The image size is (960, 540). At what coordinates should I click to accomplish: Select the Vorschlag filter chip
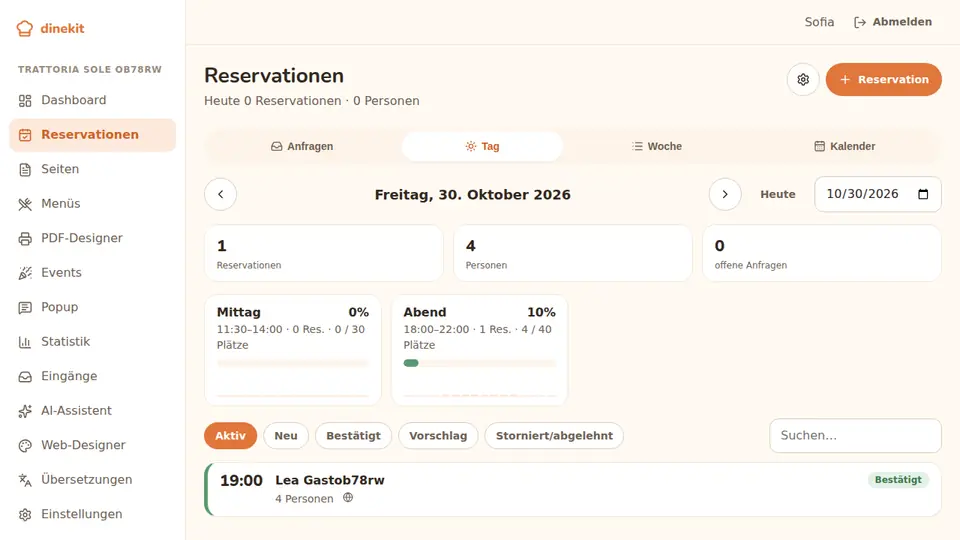click(x=438, y=436)
